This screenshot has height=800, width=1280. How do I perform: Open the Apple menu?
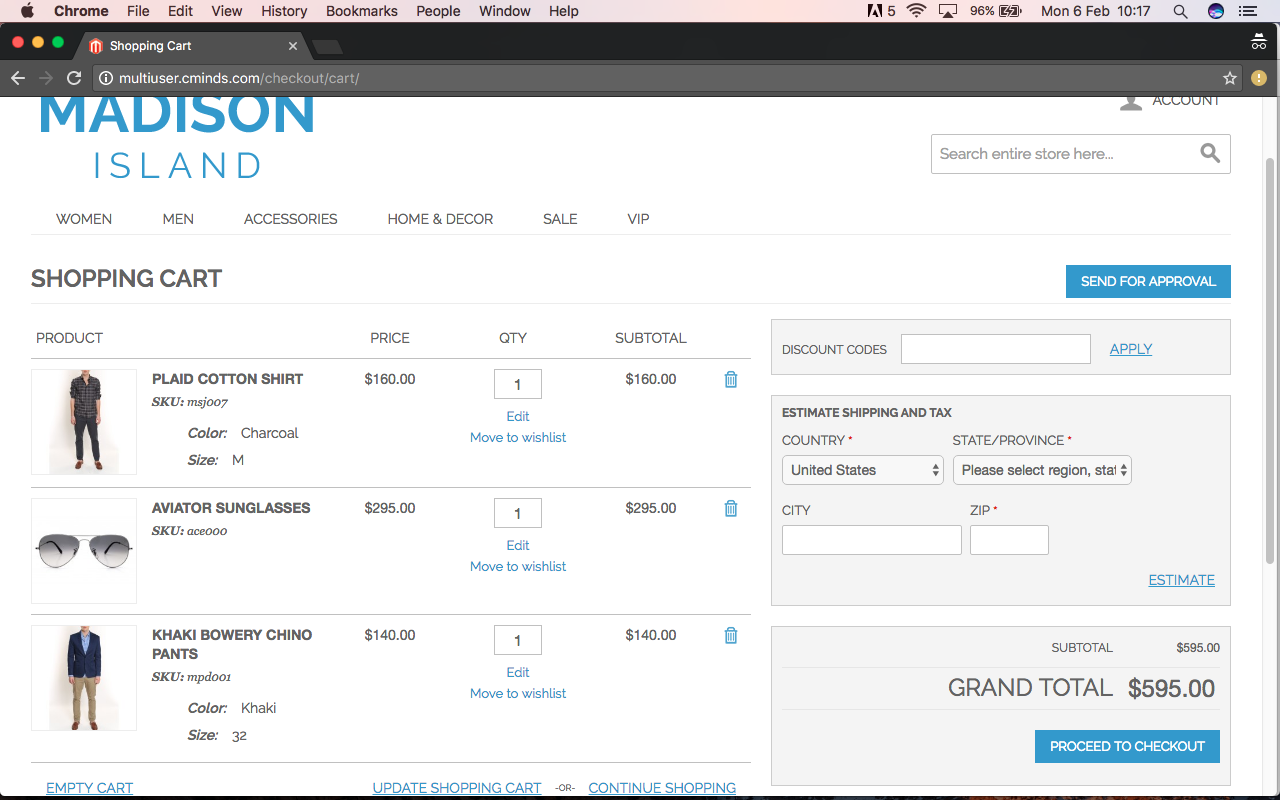(x=27, y=11)
